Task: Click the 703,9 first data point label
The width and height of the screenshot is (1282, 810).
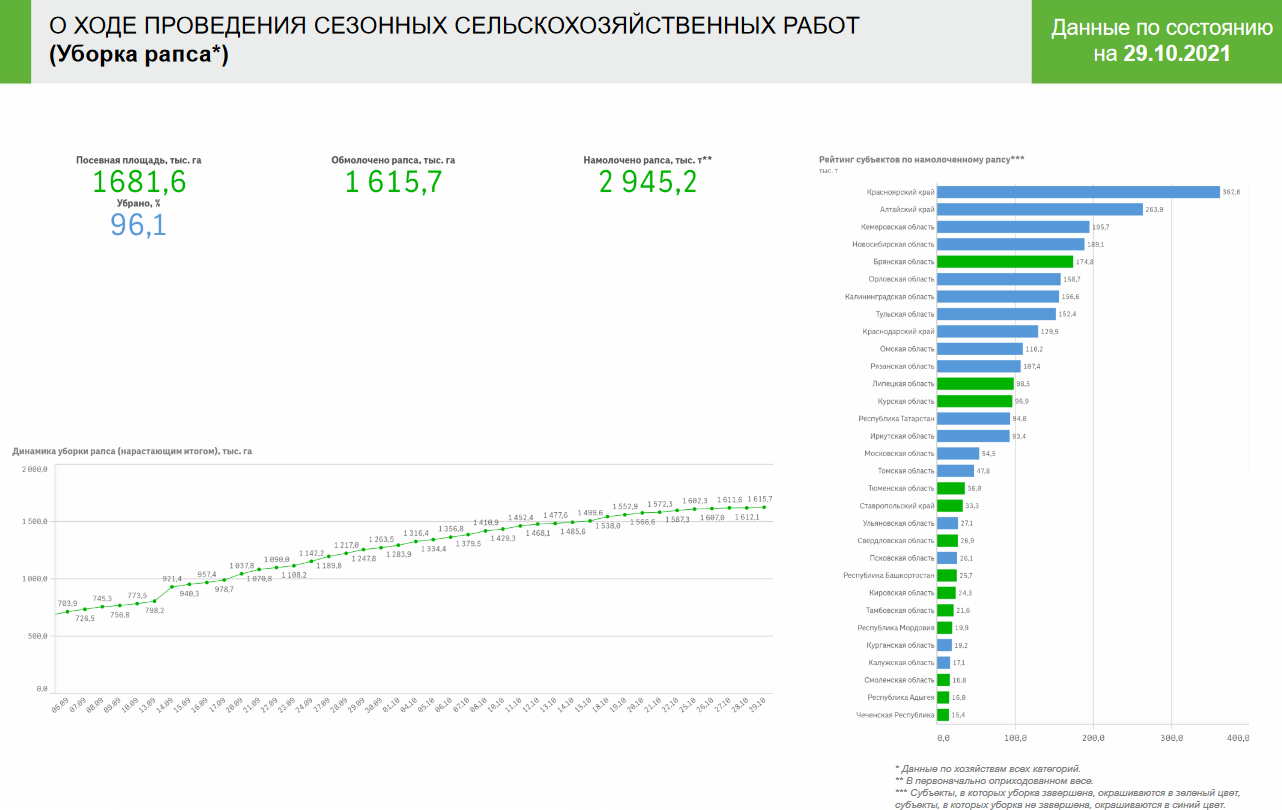Action: pyautogui.click(x=68, y=603)
